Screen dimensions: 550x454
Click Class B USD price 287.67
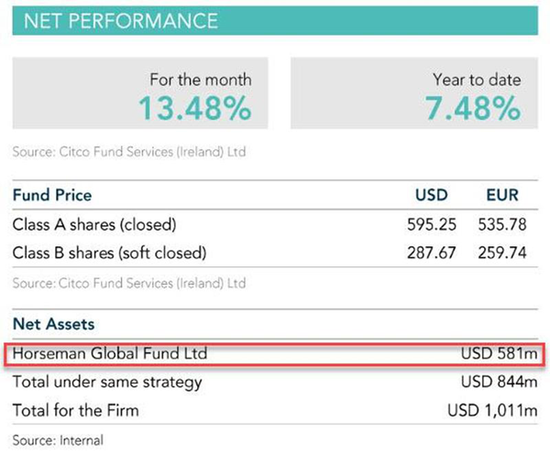click(x=431, y=253)
